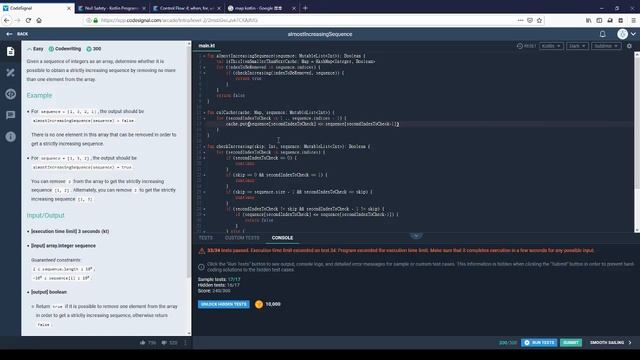Open the page actions three-dots menu
The width and height of the screenshot is (640, 360).
pos(520,20)
